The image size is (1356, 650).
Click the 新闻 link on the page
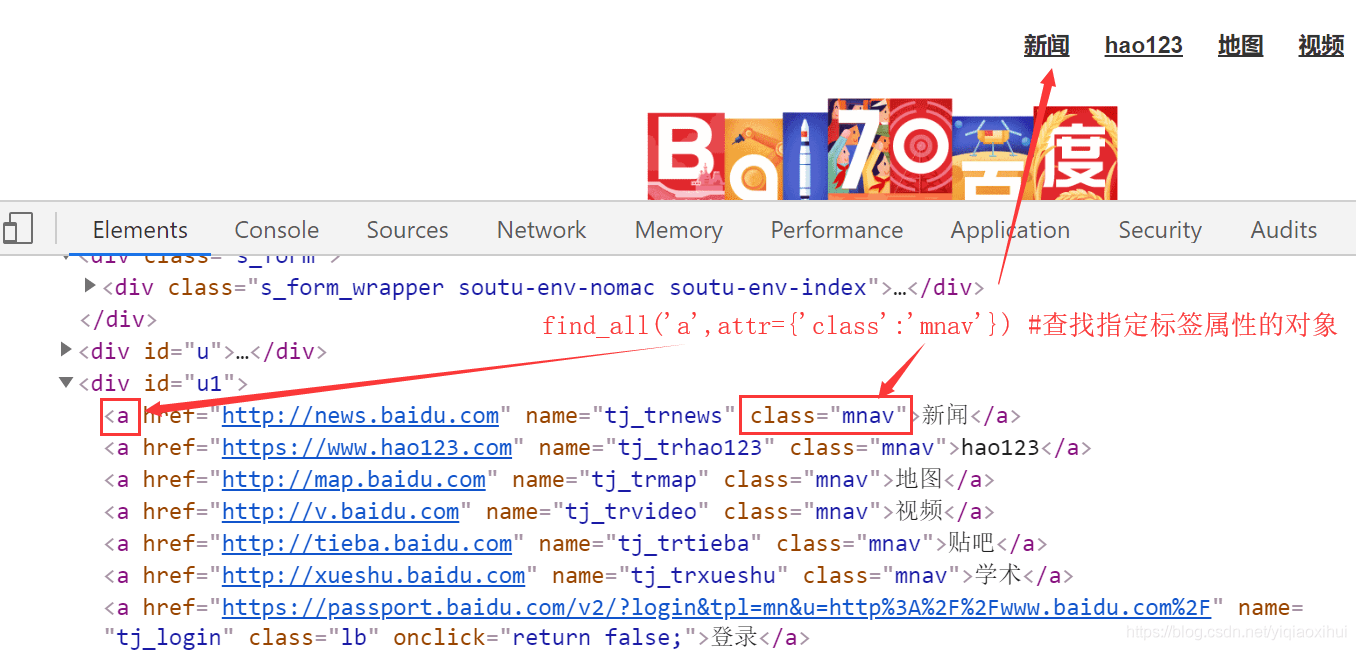(x=1047, y=46)
